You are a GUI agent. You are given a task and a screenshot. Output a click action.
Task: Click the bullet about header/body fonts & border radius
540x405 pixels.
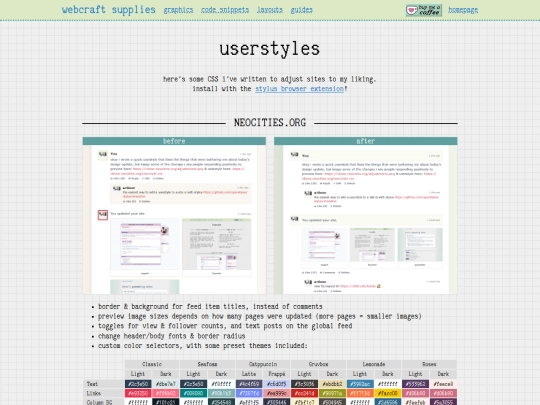tap(172, 336)
